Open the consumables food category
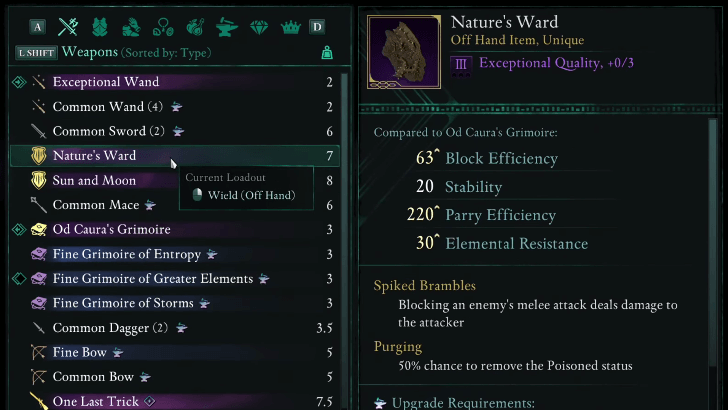 (x=195, y=26)
